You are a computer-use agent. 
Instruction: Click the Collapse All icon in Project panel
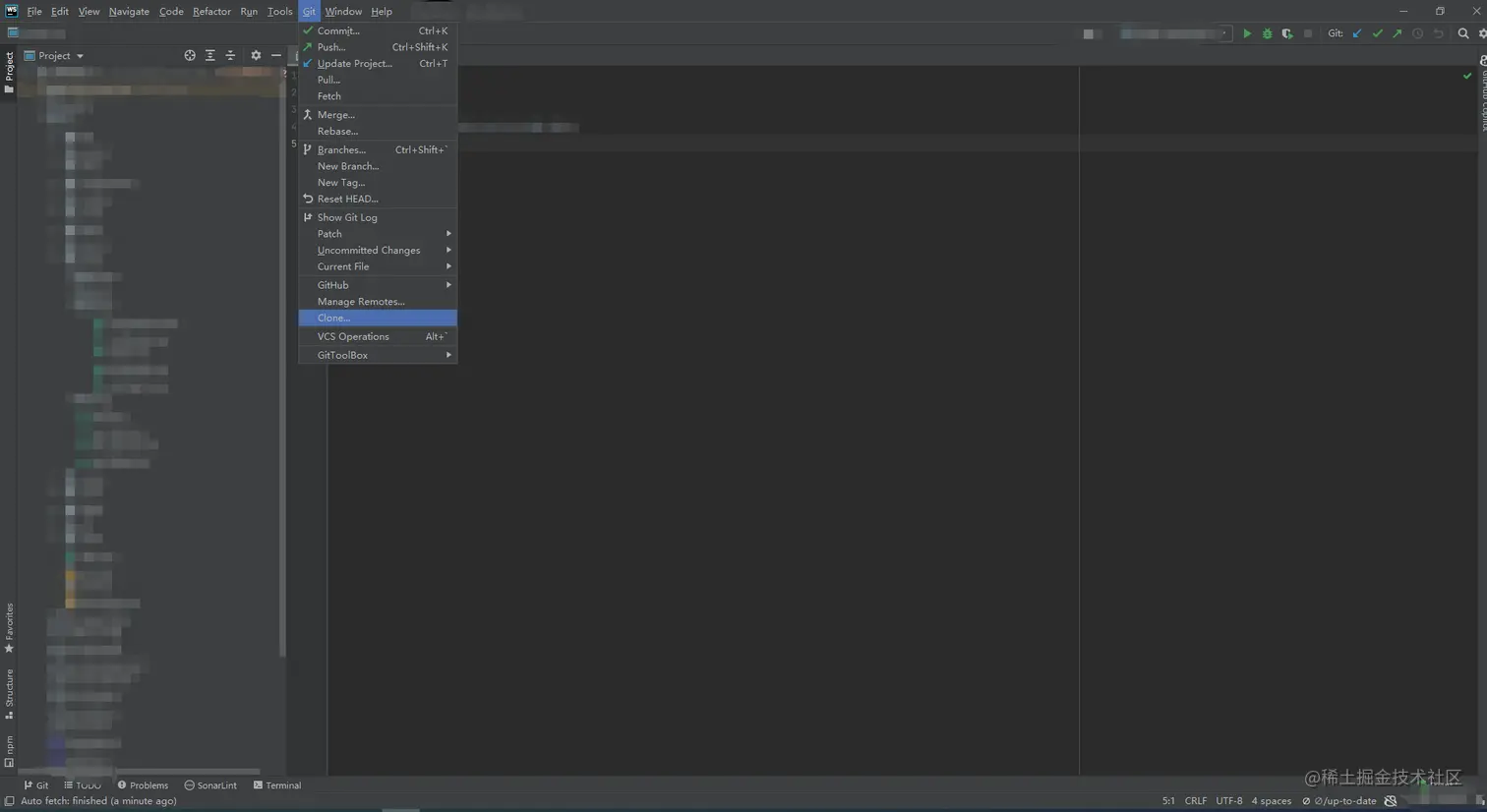(x=230, y=56)
